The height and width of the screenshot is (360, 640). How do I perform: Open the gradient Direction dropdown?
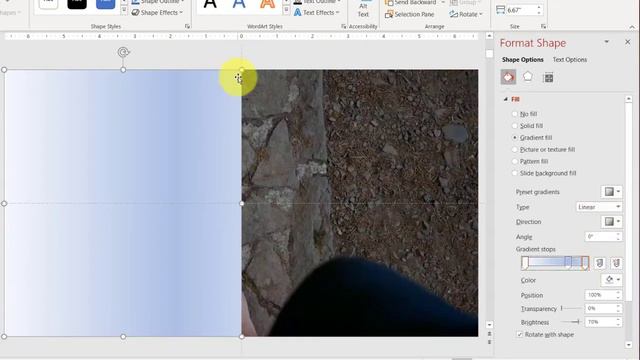point(611,222)
